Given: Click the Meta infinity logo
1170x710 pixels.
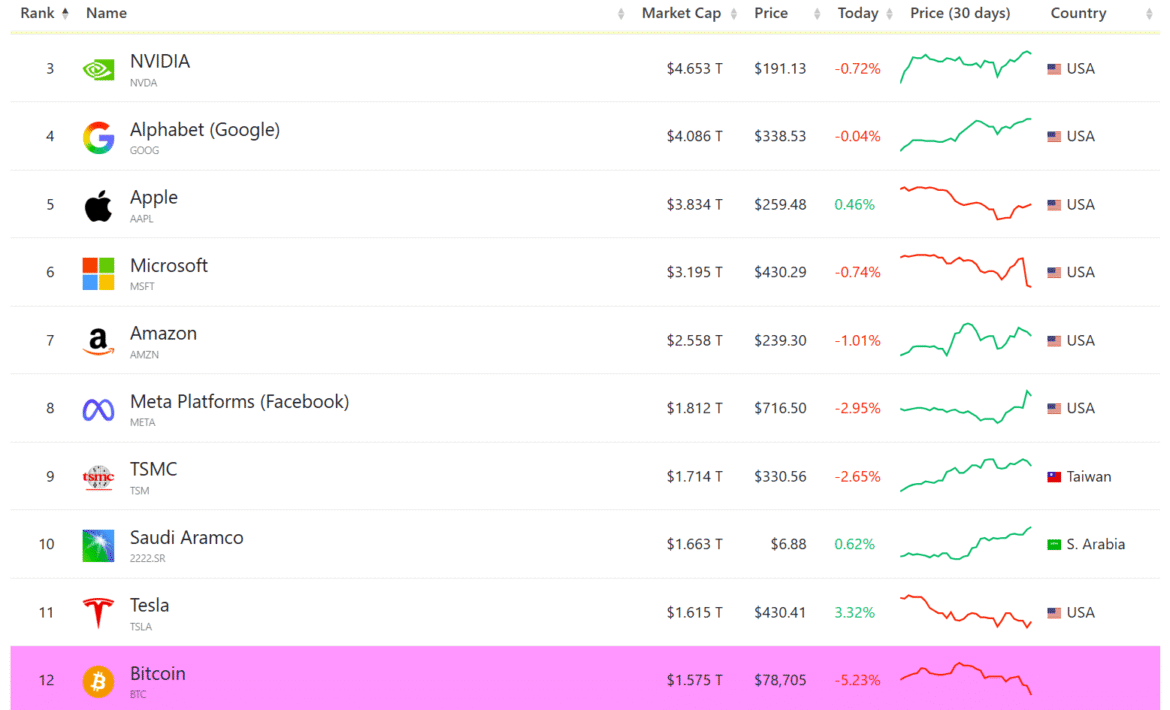Looking at the screenshot, I should (x=97, y=408).
